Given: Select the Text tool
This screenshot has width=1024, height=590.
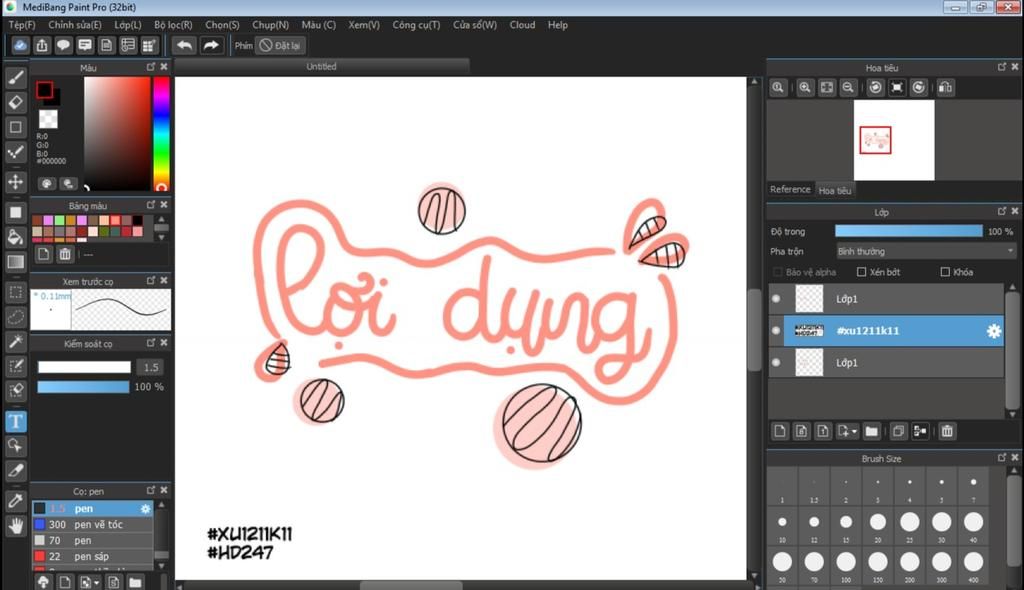Looking at the screenshot, I should click(x=16, y=421).
